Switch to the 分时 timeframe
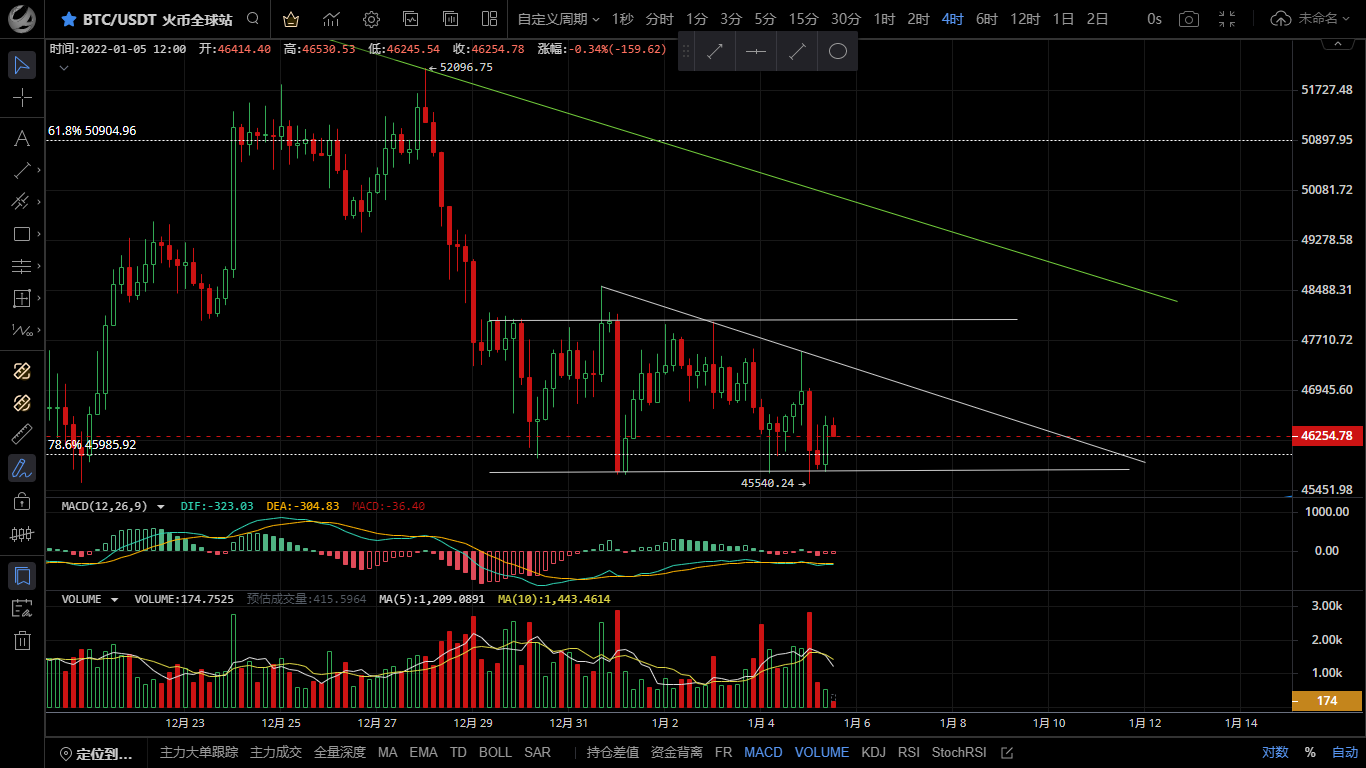Viewport: 1366px width, 768px height. pyautogui.click(x=659, y=19)
